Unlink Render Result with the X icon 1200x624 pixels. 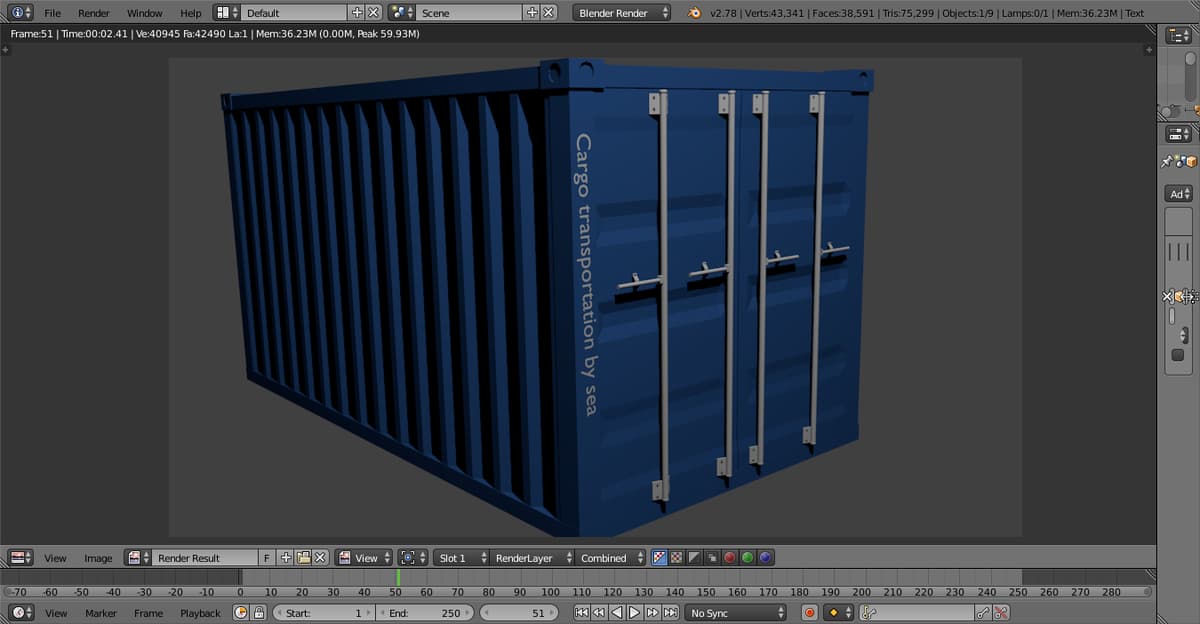tap(321, 558)
